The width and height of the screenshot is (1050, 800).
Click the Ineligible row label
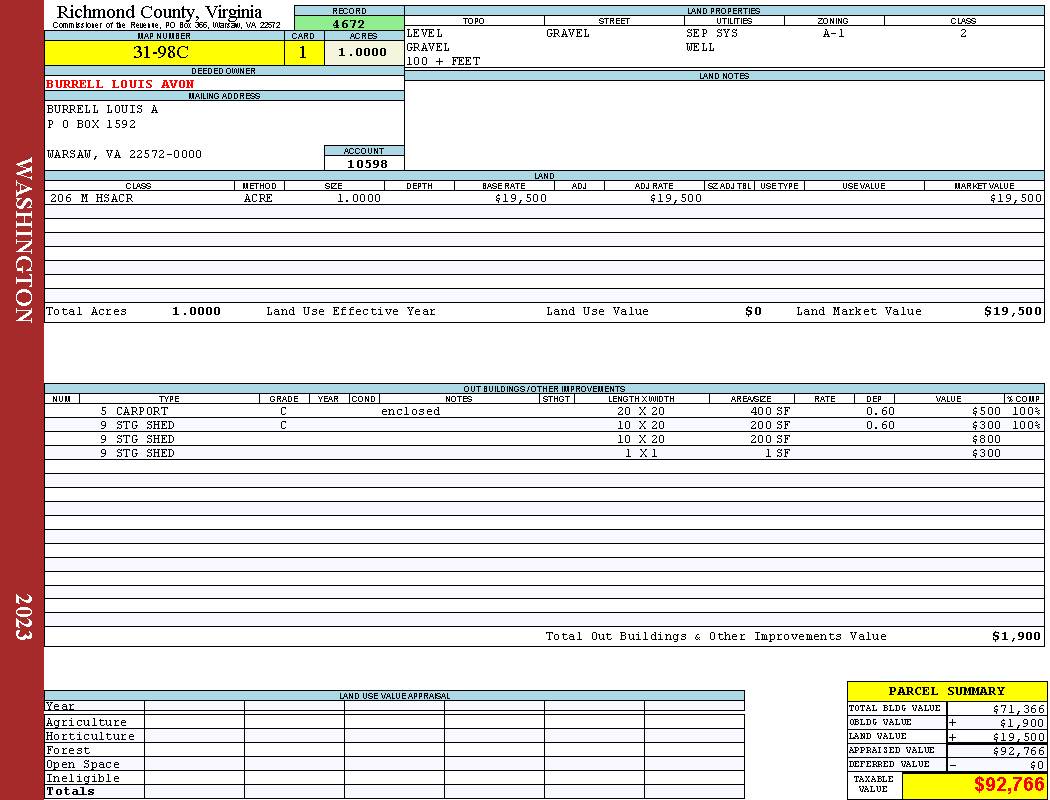pyautogui.click(x=82, y=779)
